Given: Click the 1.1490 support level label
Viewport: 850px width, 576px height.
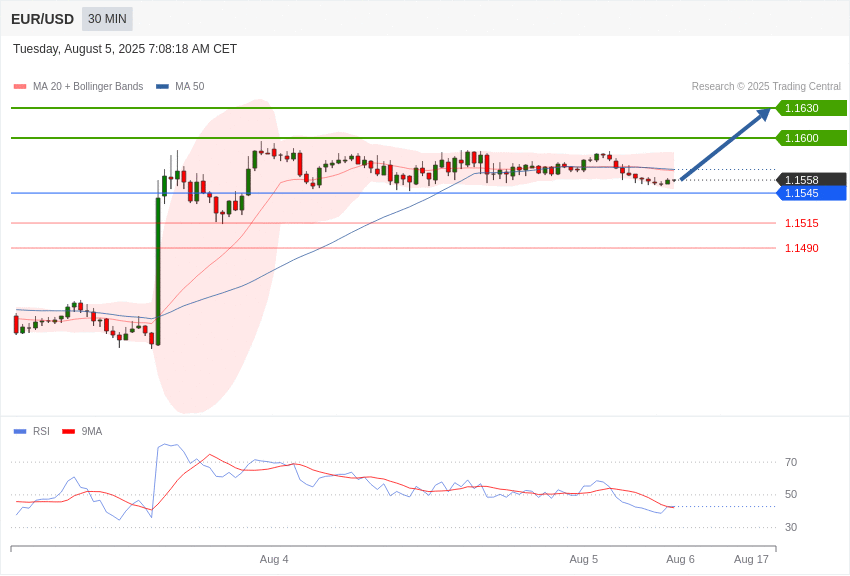Looking at the screenshot, I should (x=802, y=248).
